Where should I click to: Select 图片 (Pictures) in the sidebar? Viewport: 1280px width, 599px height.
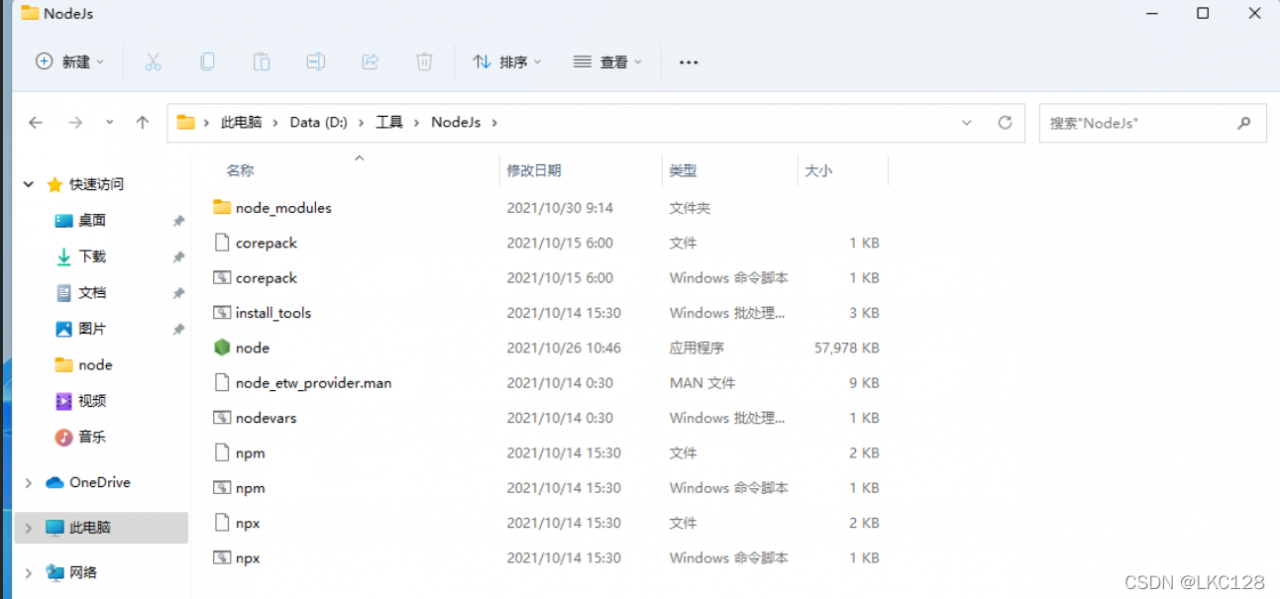click(x=92, y=329)
